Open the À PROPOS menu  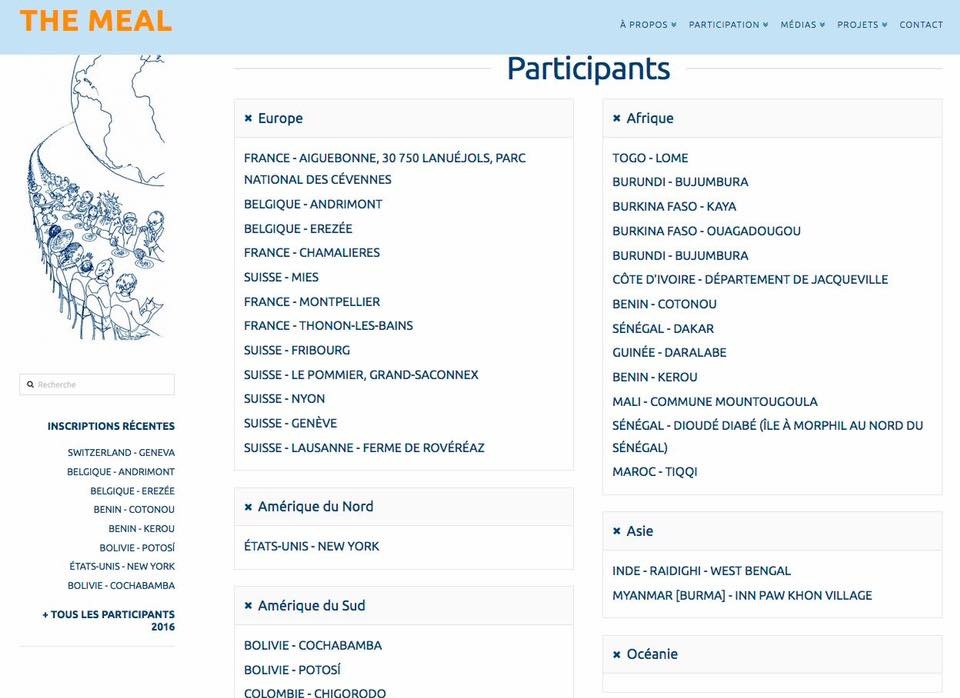(x=648, y=25)
